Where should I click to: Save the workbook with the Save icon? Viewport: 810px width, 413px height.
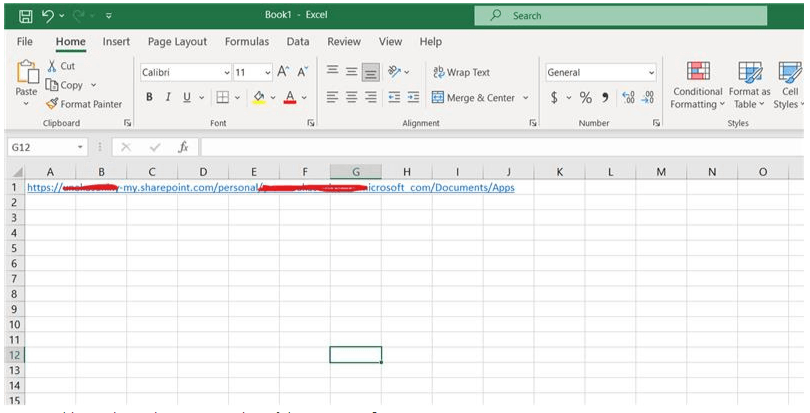[25, 16]
